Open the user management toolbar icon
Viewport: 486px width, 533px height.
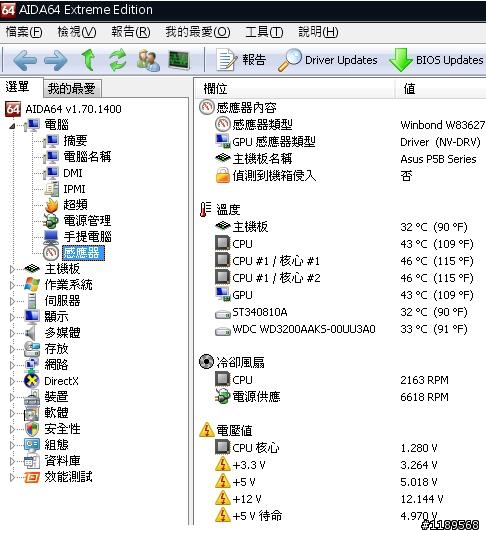[148, 60]
